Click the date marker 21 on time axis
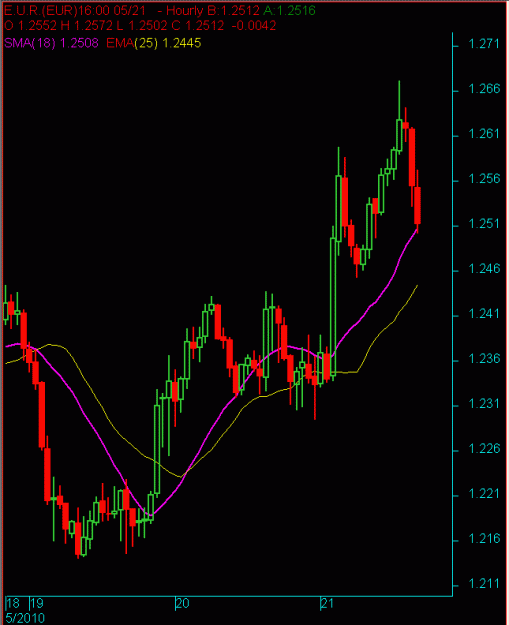The image size is (509, 625). tap(327, 603)
